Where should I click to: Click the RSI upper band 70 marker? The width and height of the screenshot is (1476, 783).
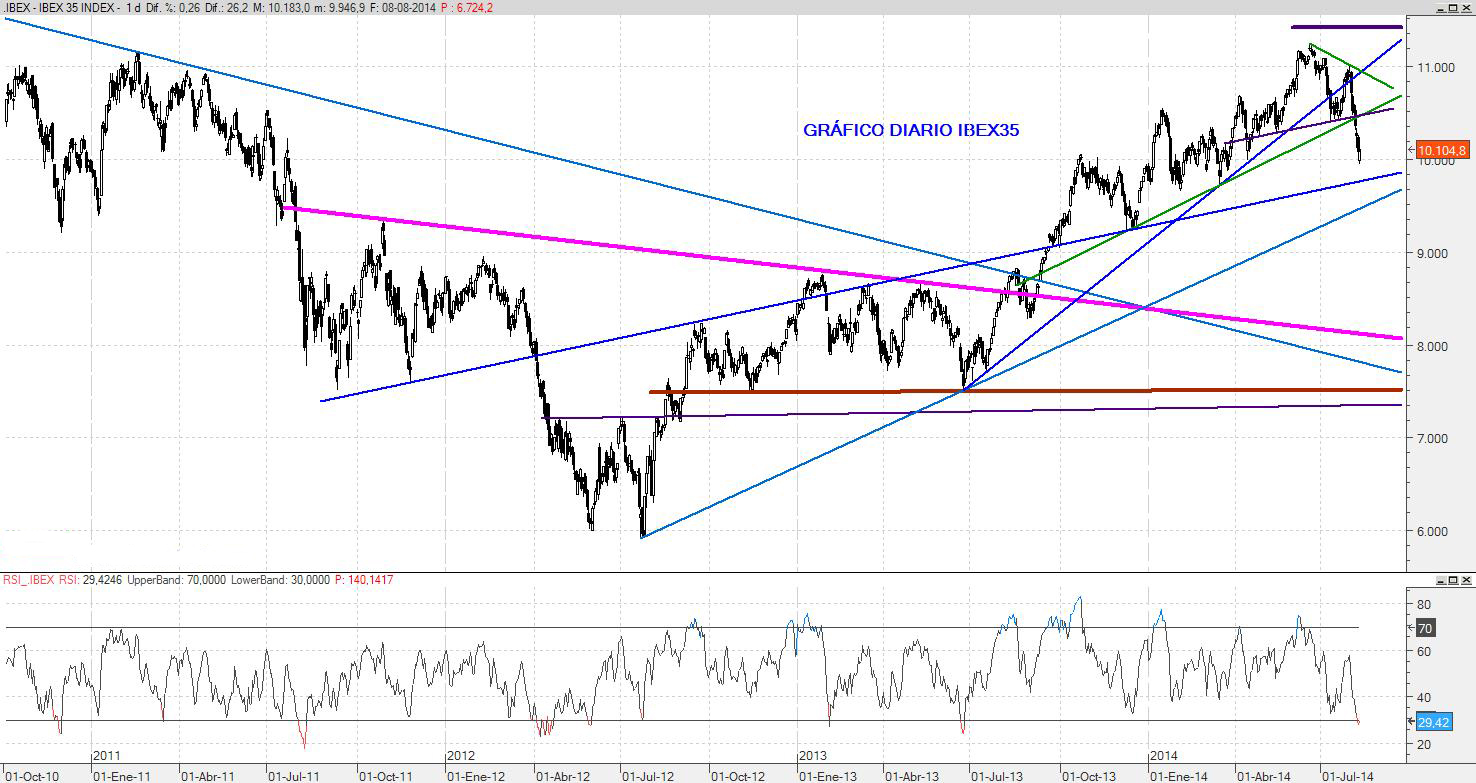[1426, 628]
